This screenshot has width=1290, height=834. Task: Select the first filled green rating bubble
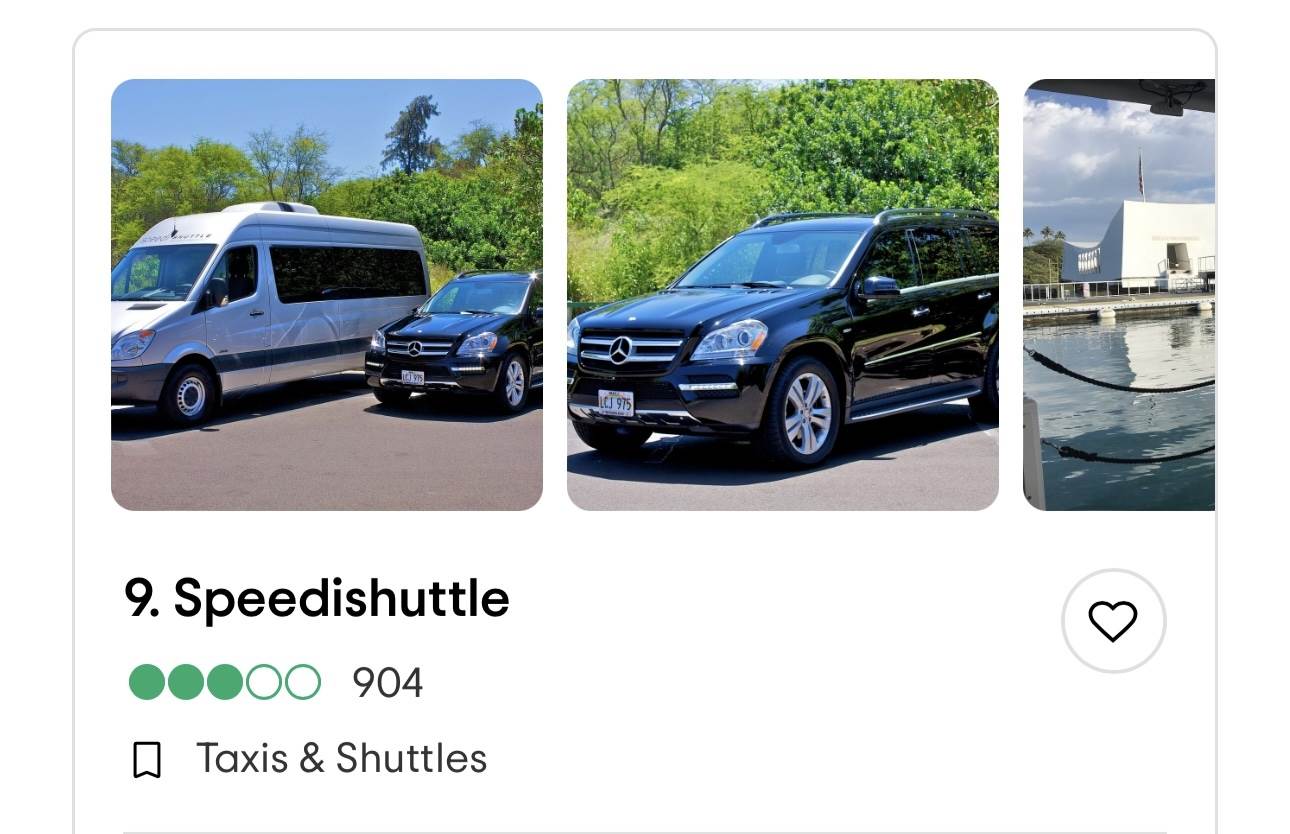(147, 682)
